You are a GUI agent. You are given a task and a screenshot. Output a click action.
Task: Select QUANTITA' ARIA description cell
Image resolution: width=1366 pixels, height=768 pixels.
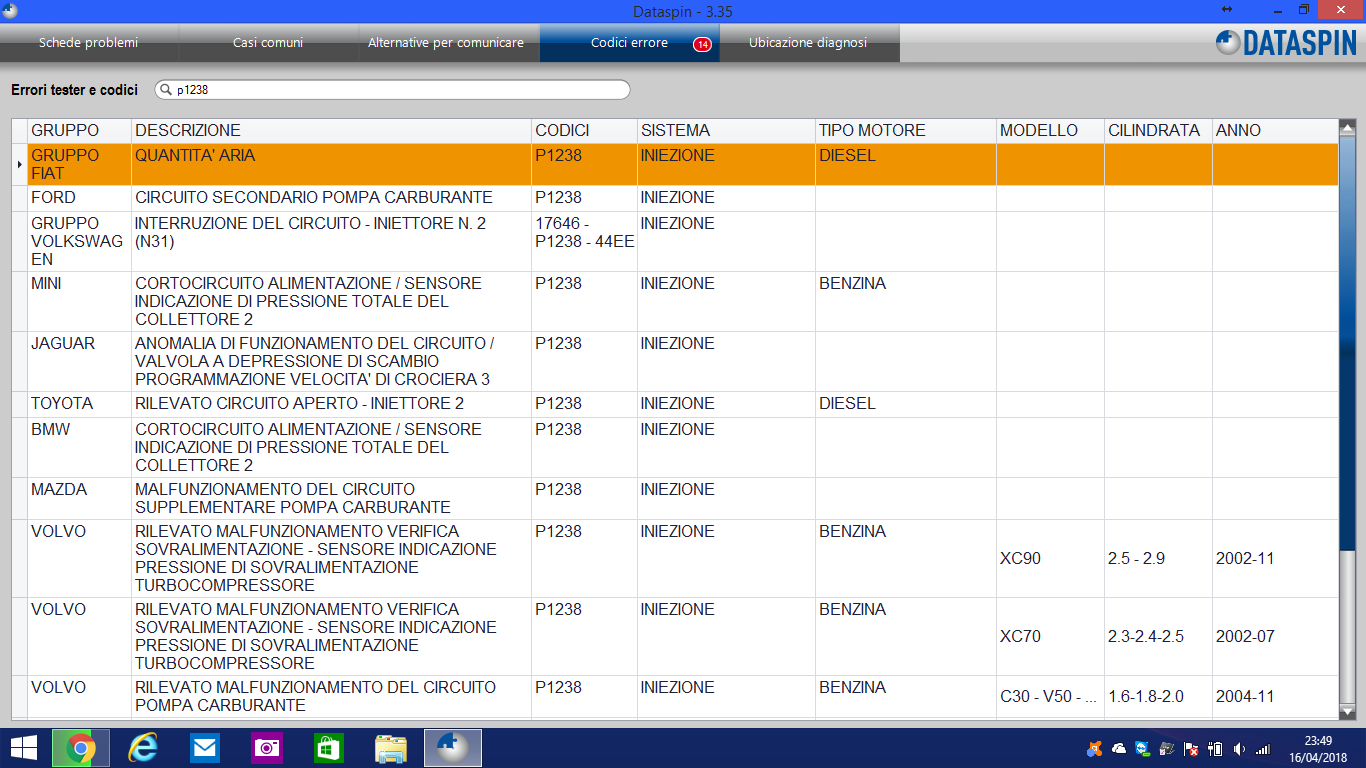point(331,164)
